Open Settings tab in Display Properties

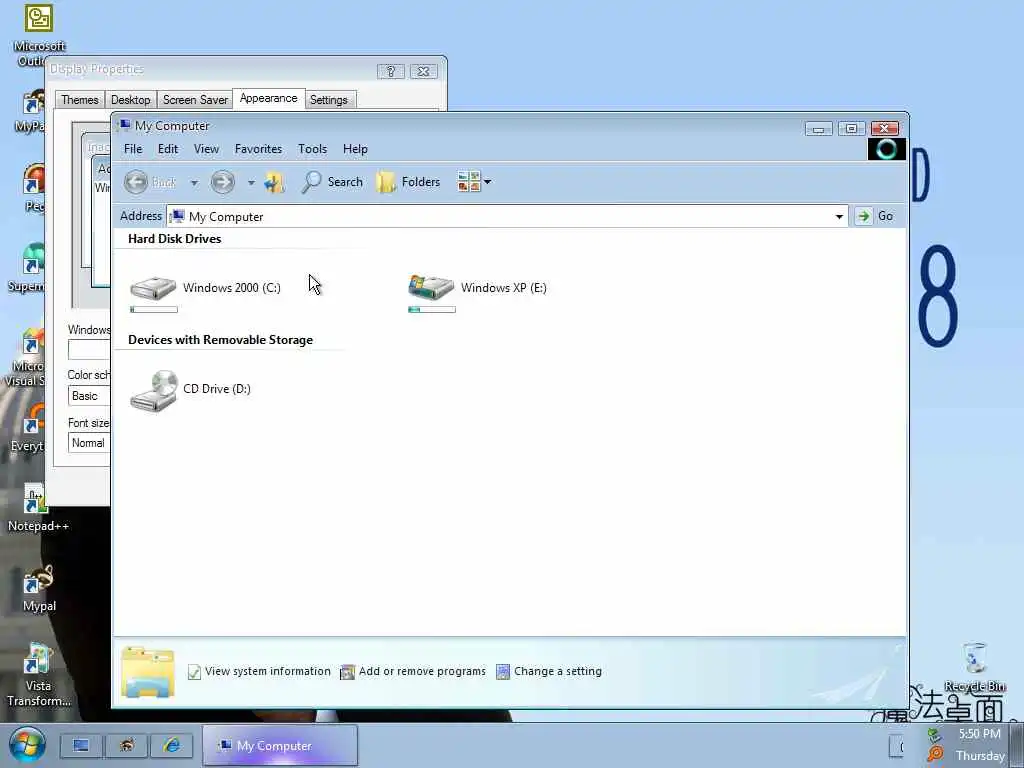tap(328, 100)
